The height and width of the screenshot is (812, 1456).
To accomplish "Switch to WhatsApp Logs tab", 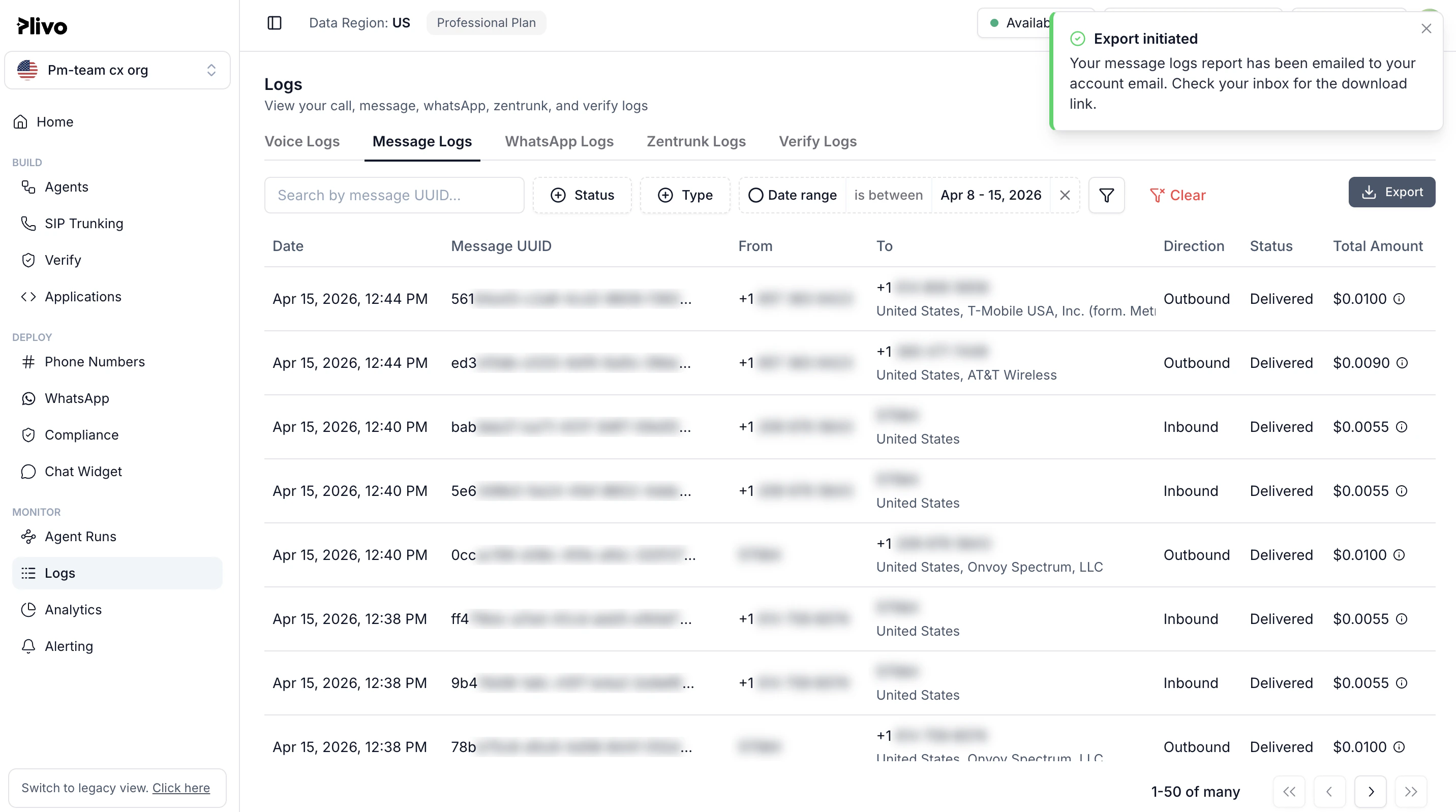I will pos(559,142).
